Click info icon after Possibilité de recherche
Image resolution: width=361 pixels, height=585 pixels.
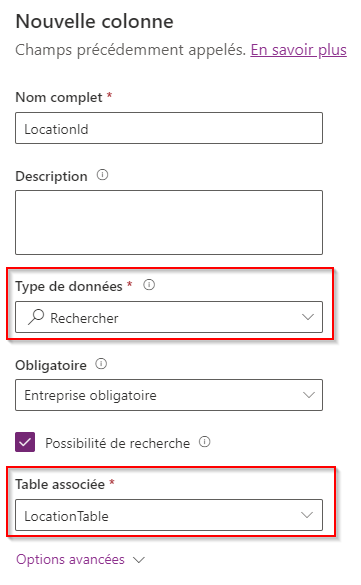[x=204, y=442]
